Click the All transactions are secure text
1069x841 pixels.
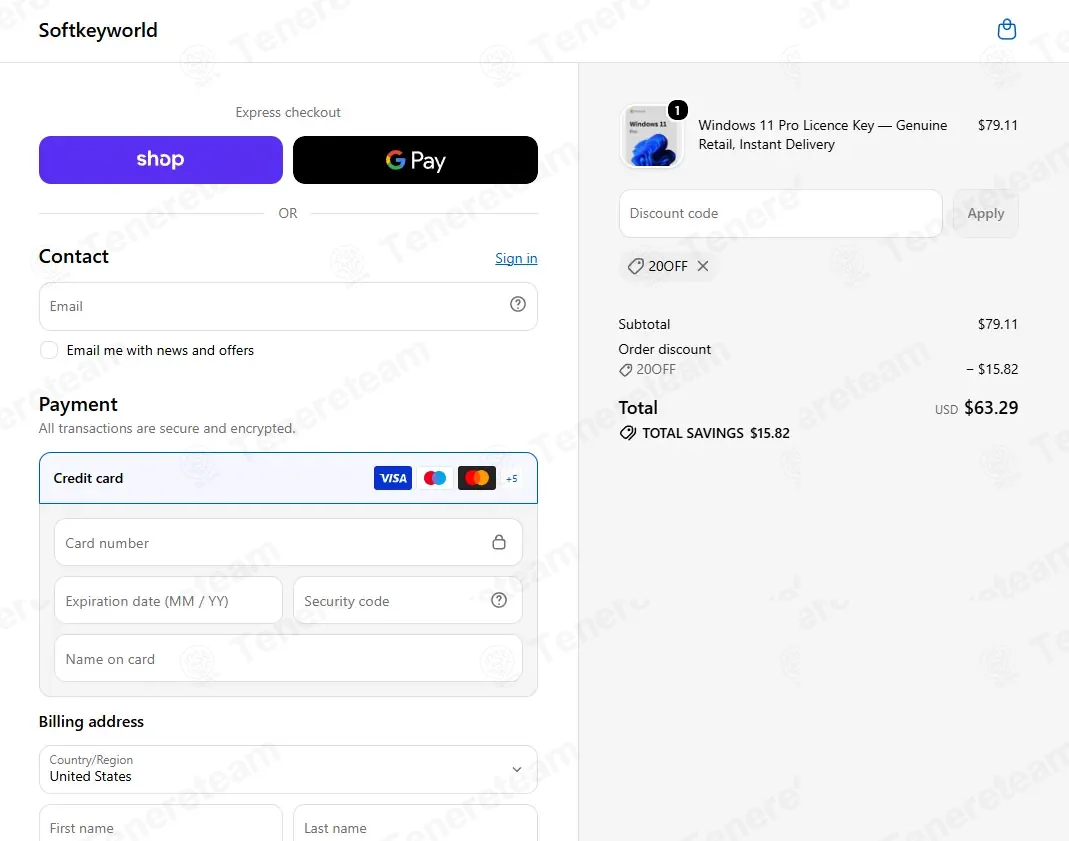tap(167, 429)
